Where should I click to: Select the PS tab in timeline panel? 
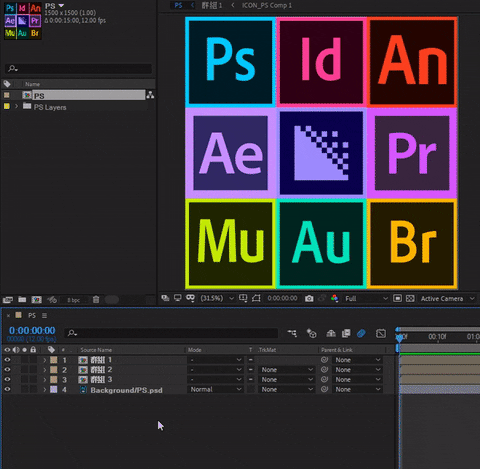point(32,315)
